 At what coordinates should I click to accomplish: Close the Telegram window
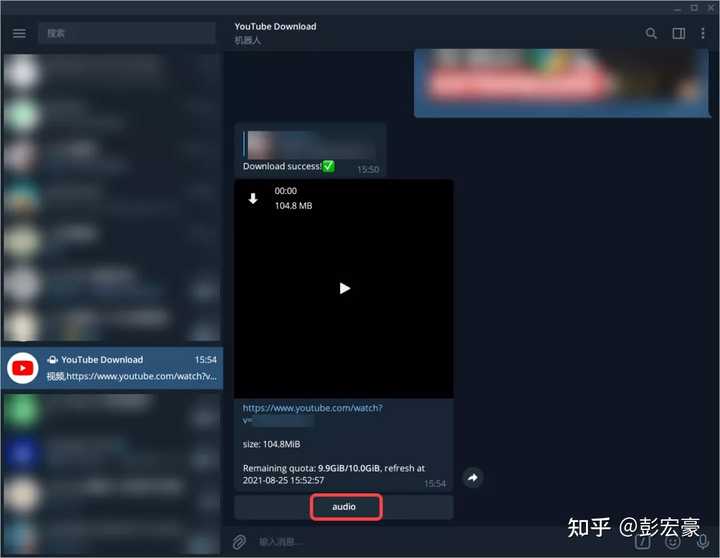pyautogui.click(x=712, y=8)
